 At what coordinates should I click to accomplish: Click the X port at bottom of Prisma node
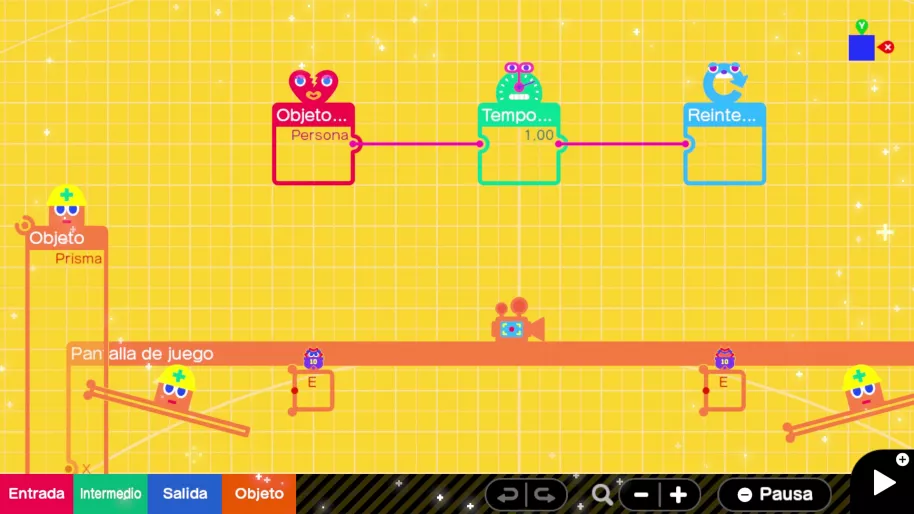[x=69, y=469]
